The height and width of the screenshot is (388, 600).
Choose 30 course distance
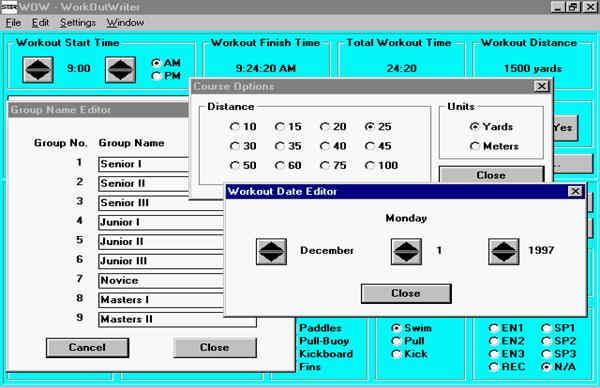(243, 146)
